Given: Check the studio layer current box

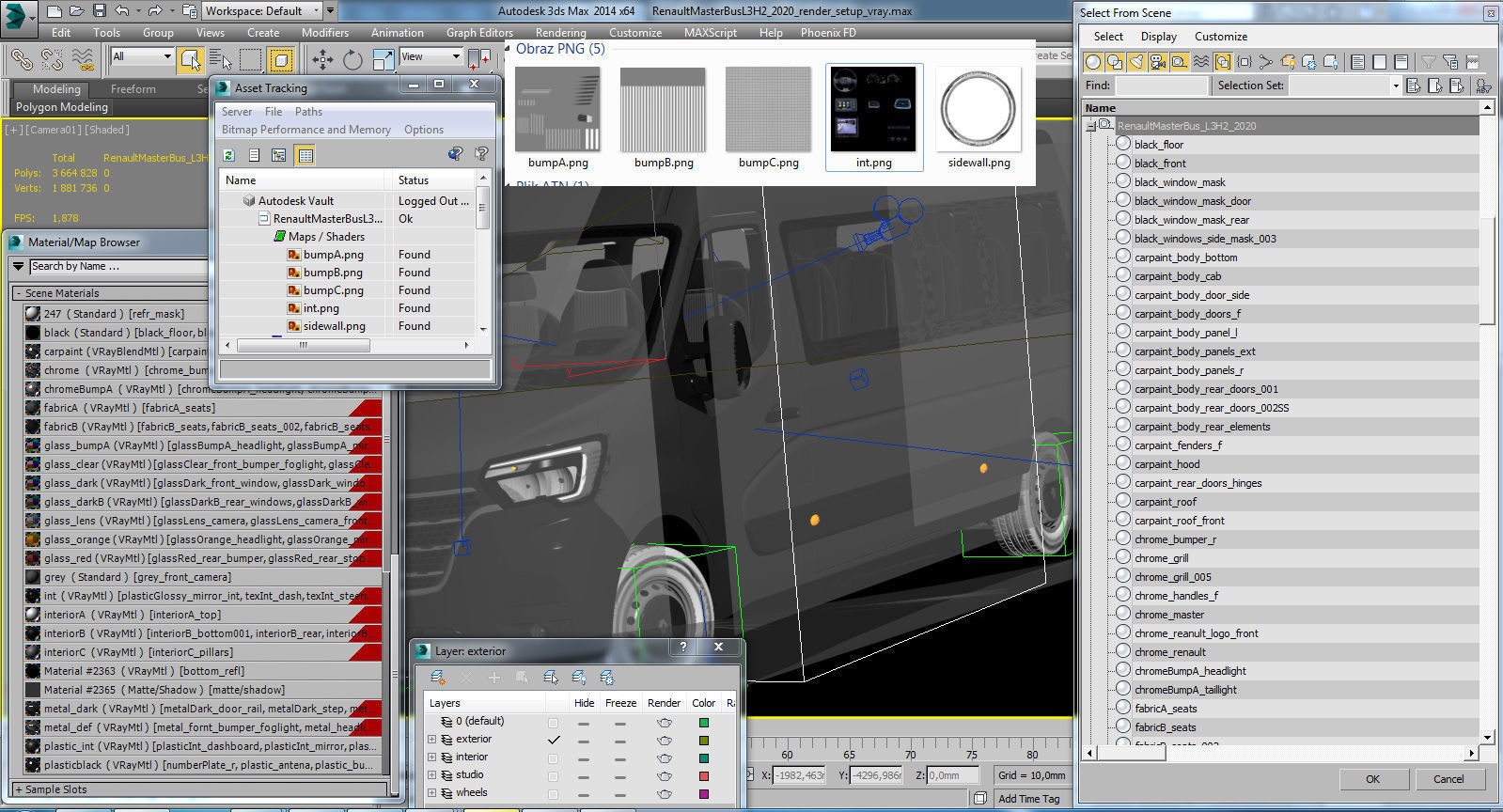Looking at the screenshot, I should pos(553,776).
